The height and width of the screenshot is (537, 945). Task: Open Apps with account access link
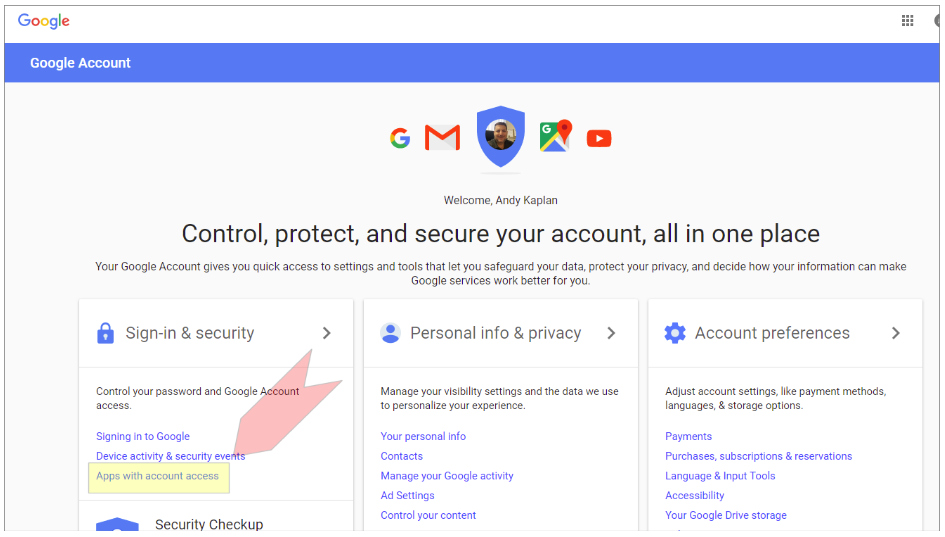click(157, 476)
